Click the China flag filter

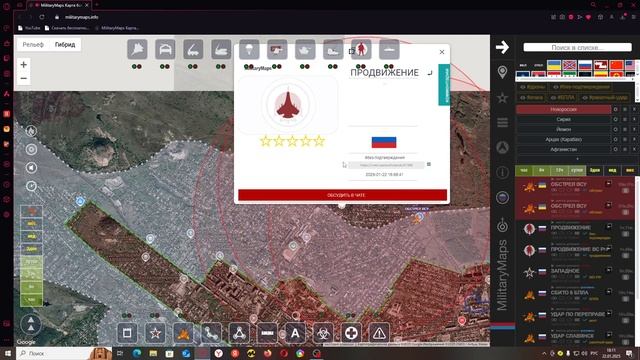(x=616, y=64)
